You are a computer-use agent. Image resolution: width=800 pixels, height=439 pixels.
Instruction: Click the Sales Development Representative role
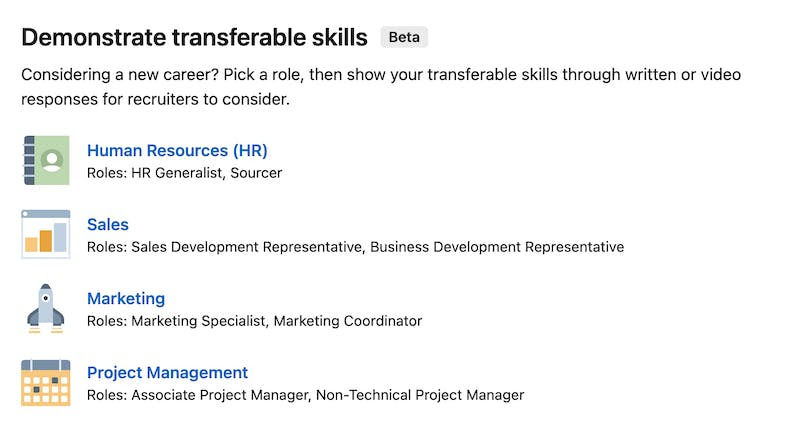247,247
